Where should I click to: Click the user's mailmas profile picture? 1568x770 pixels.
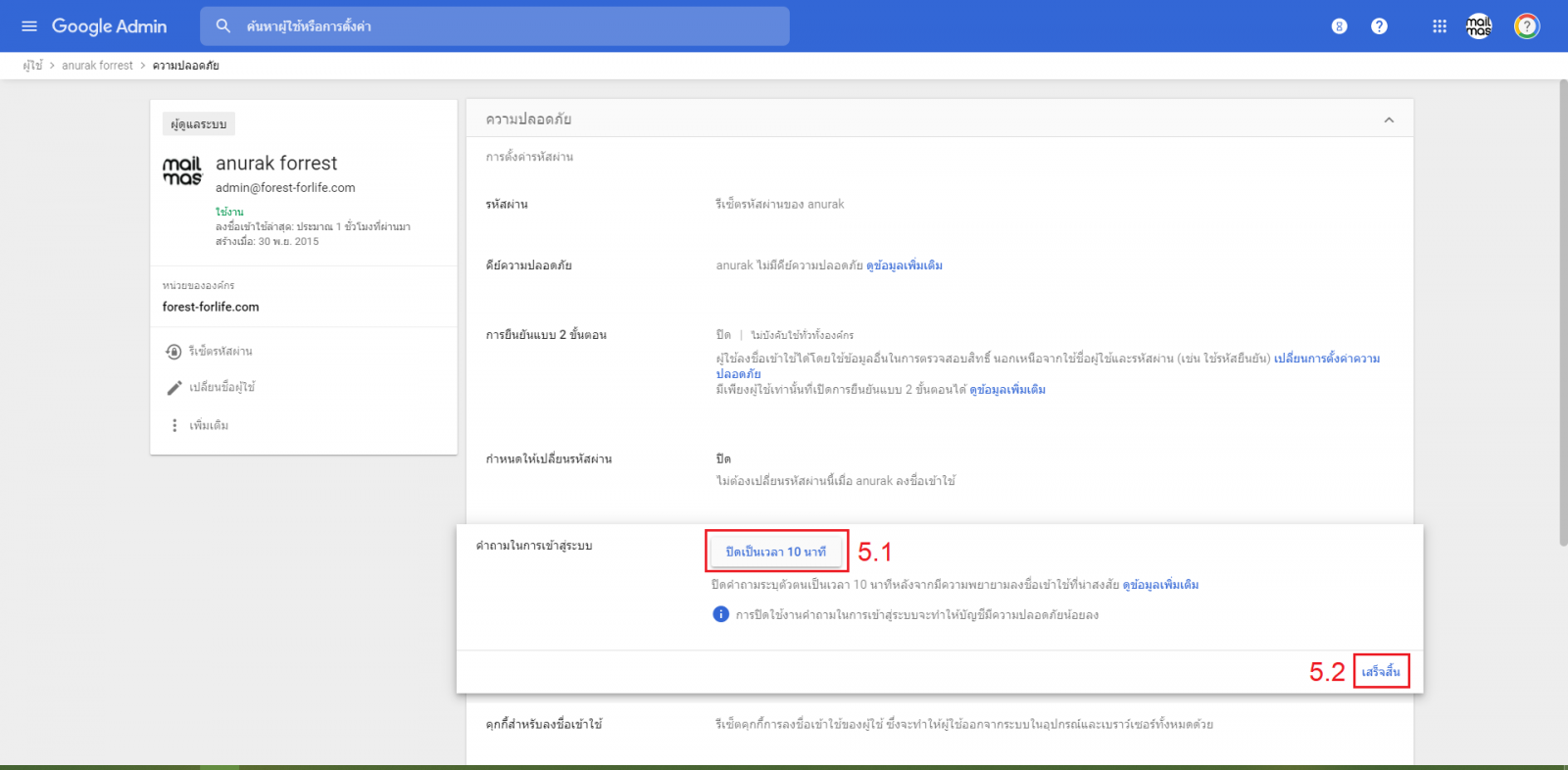point(182,170)
